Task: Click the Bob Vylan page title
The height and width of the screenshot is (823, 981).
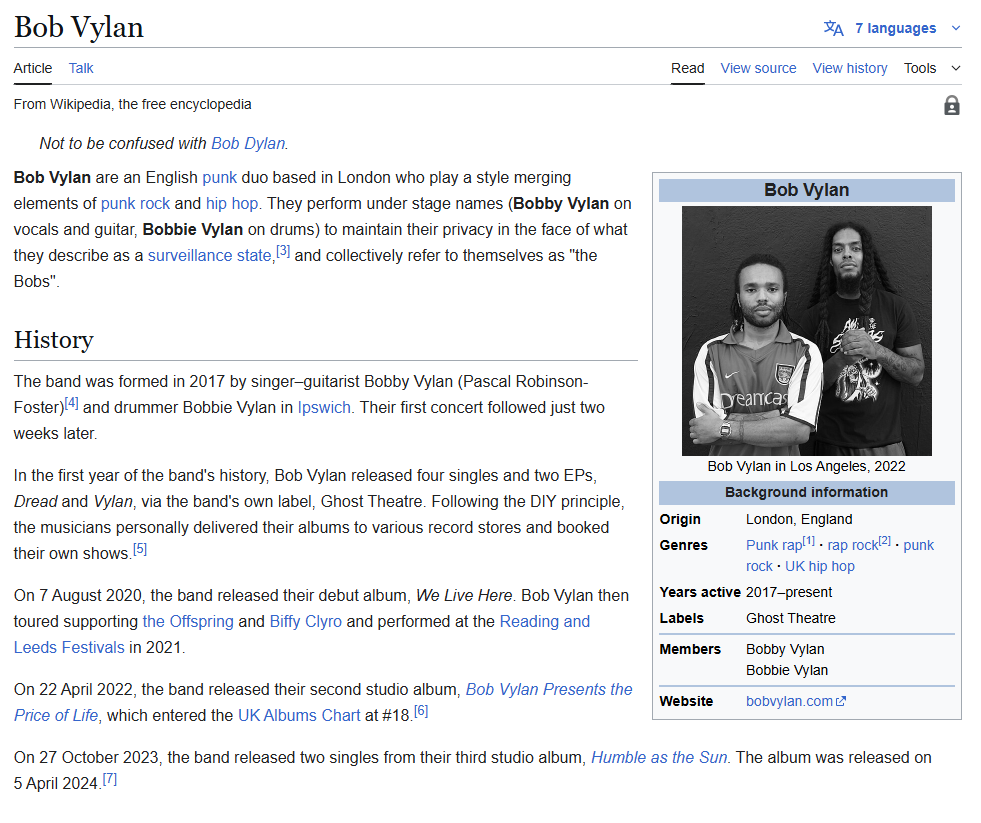Action: point(79,27)
